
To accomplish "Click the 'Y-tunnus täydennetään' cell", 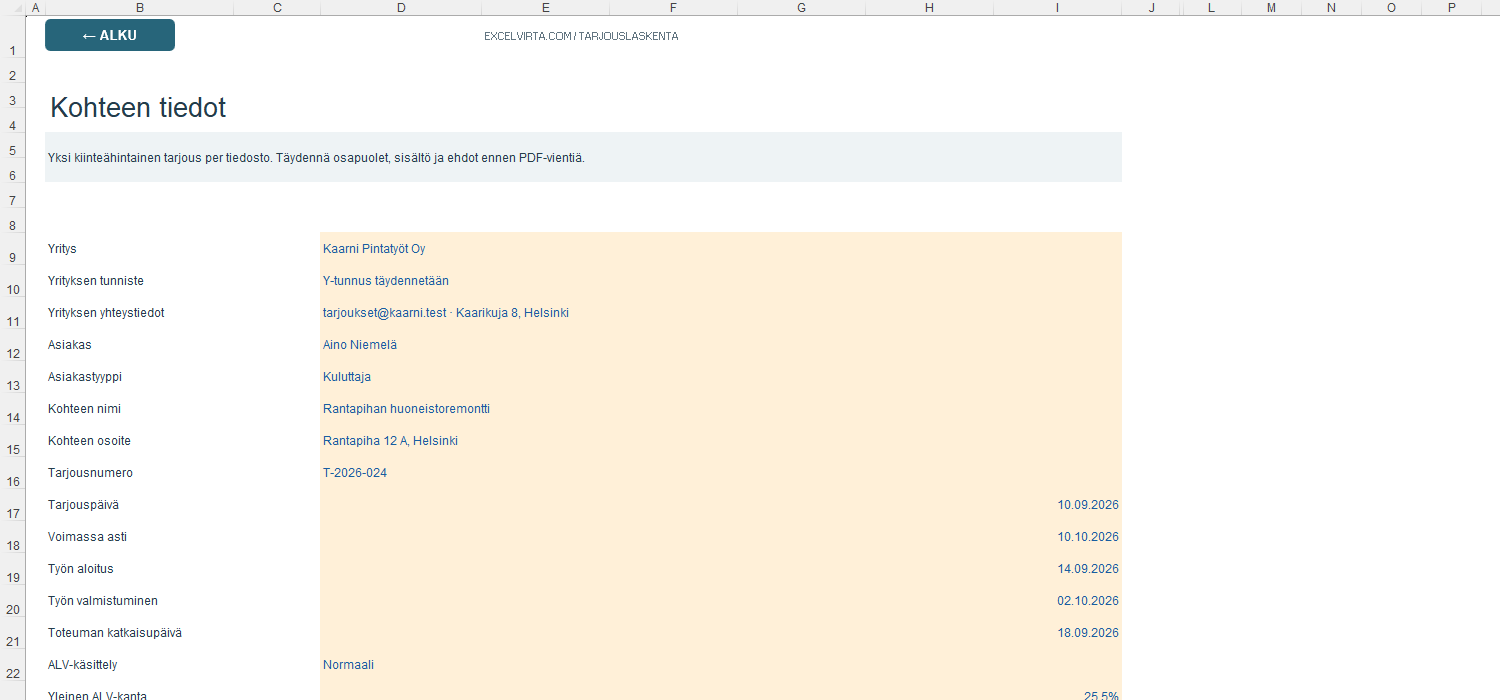I will [x=386, y=281].
